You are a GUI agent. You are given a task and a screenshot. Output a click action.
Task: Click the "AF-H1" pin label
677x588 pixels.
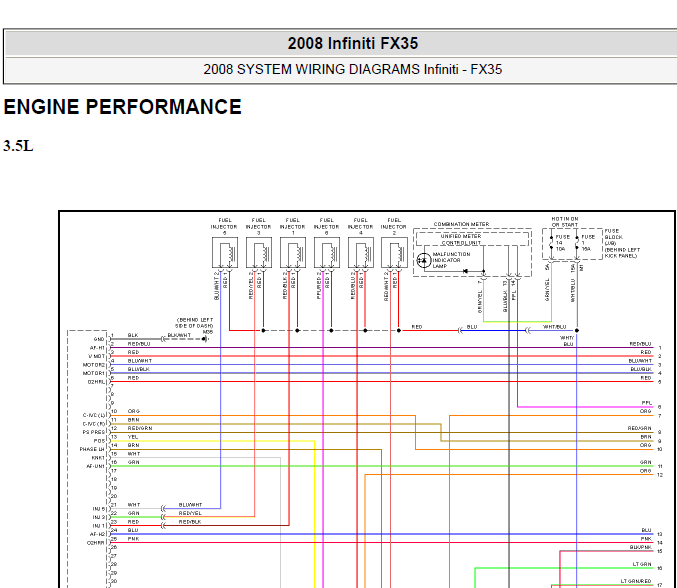(x=97, y=348)
